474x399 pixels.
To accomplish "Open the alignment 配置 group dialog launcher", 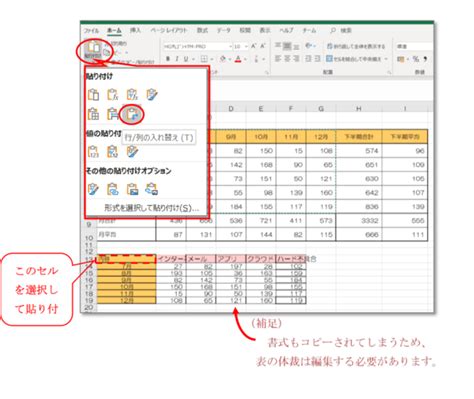I will click(389, 72).
